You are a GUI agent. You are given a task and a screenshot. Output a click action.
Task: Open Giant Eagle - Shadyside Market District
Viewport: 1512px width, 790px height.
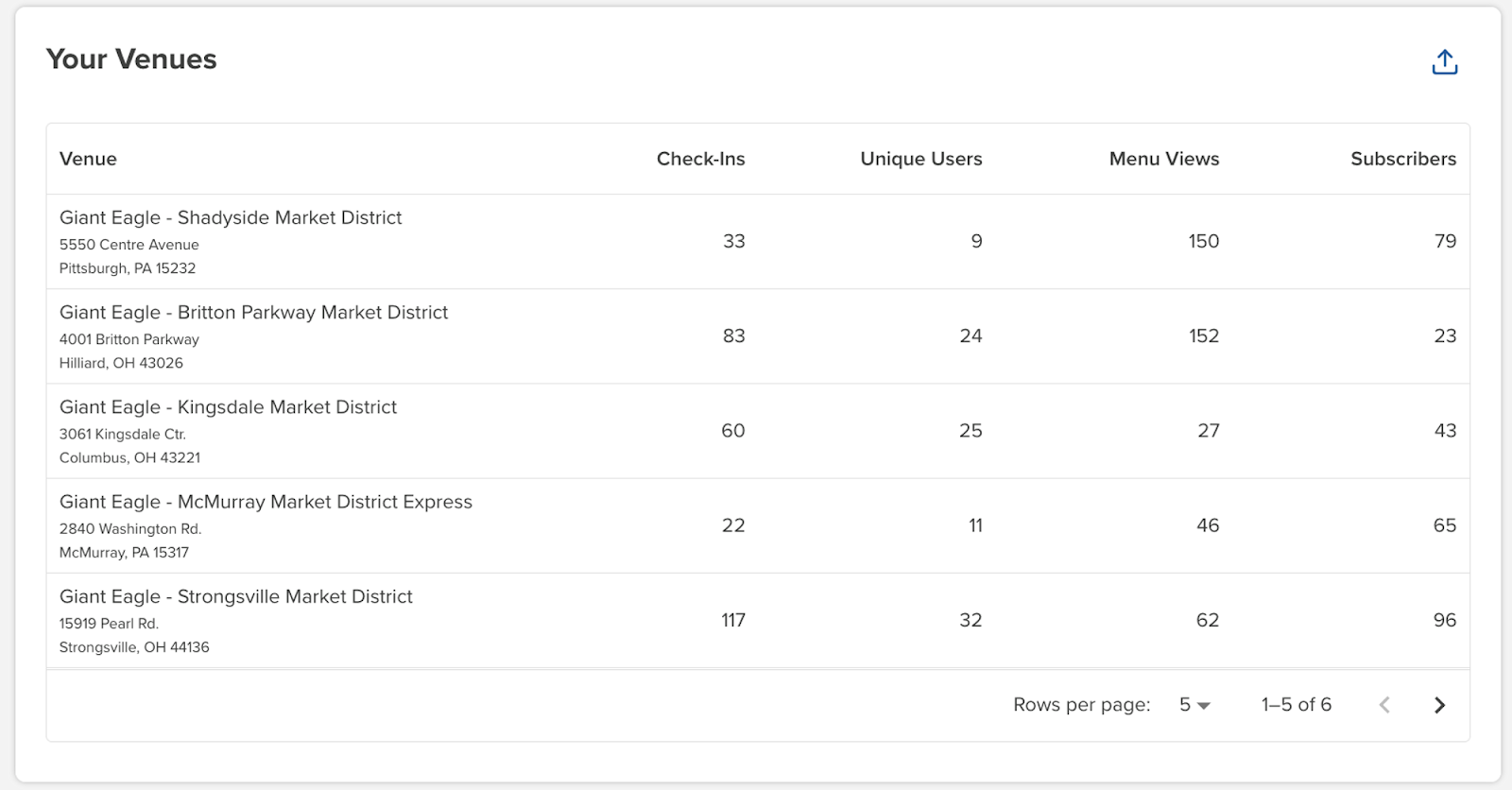tap(231, 218)
